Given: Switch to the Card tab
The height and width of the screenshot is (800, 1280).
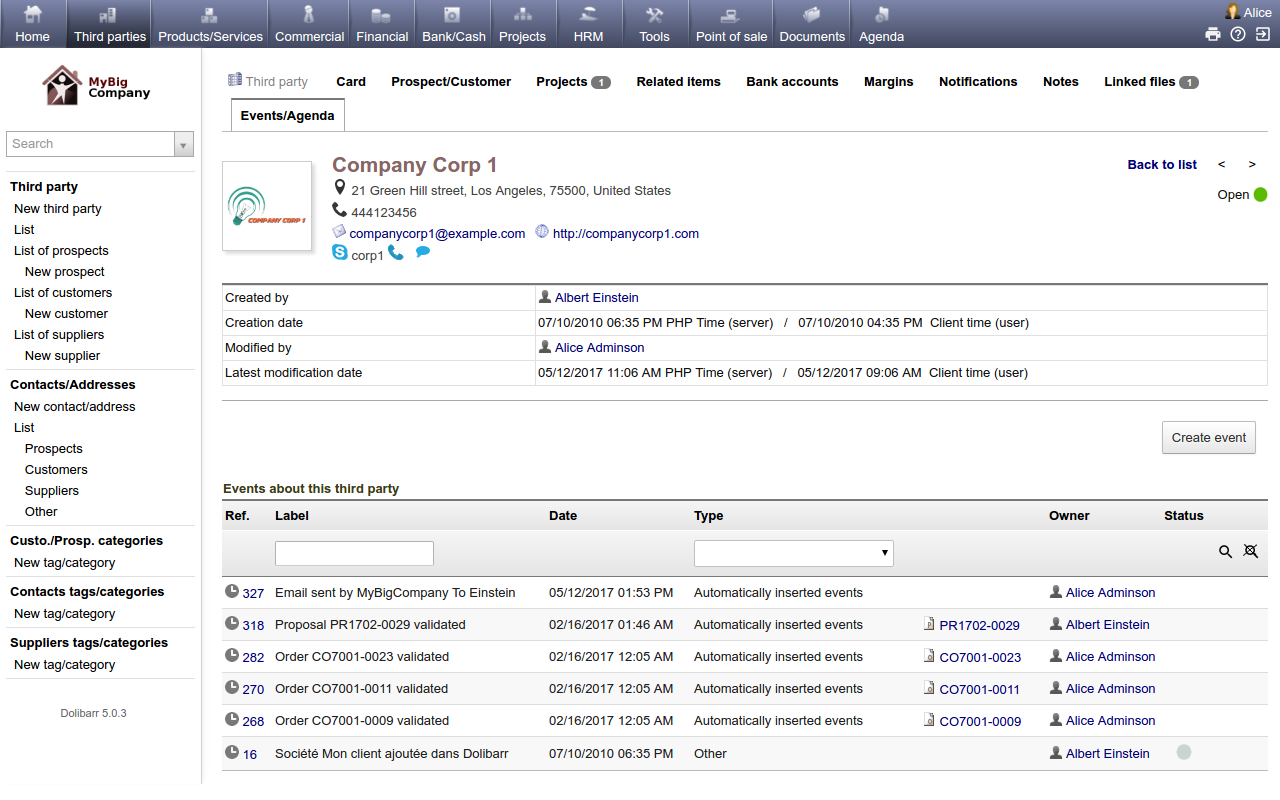Looking at the screenshot, I should click(351, 82).
